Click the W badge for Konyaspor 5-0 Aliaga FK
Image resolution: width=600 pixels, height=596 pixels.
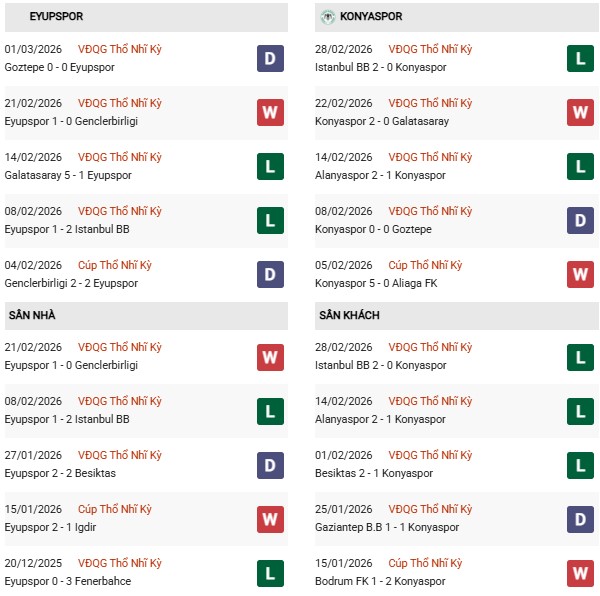581,274
